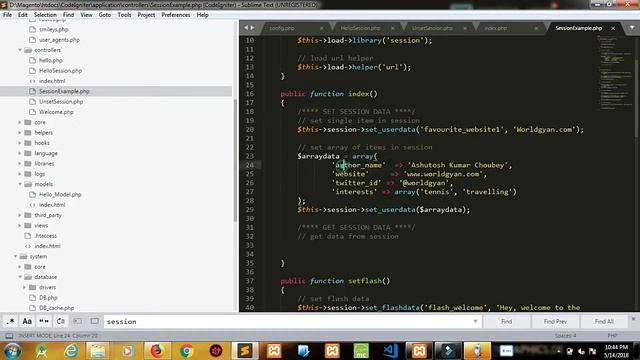Click the Hello_Model.php file icon
The width and height of the screenshot is (640, 360).
(33, 195)
